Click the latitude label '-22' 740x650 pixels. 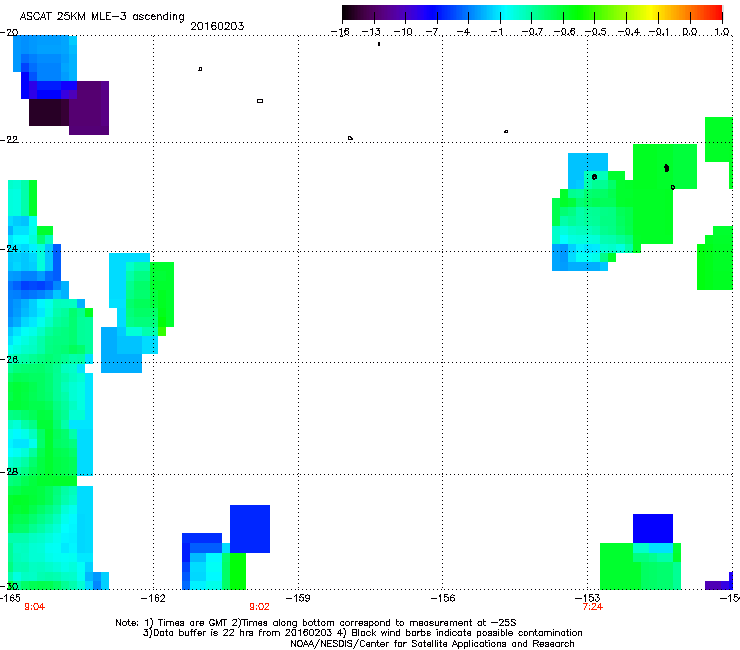(9, 140)
